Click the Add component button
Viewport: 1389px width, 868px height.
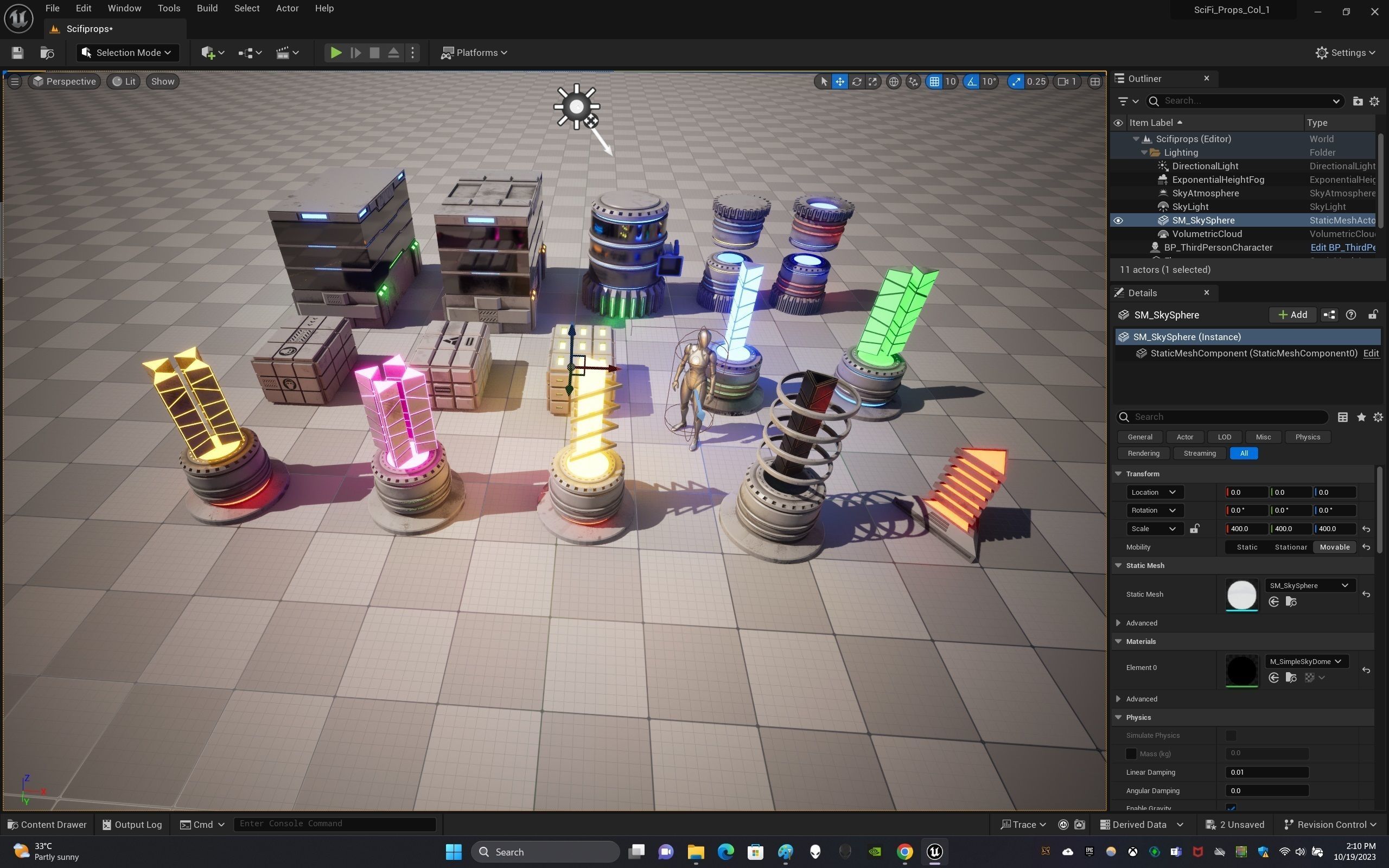coord(1292,315)
